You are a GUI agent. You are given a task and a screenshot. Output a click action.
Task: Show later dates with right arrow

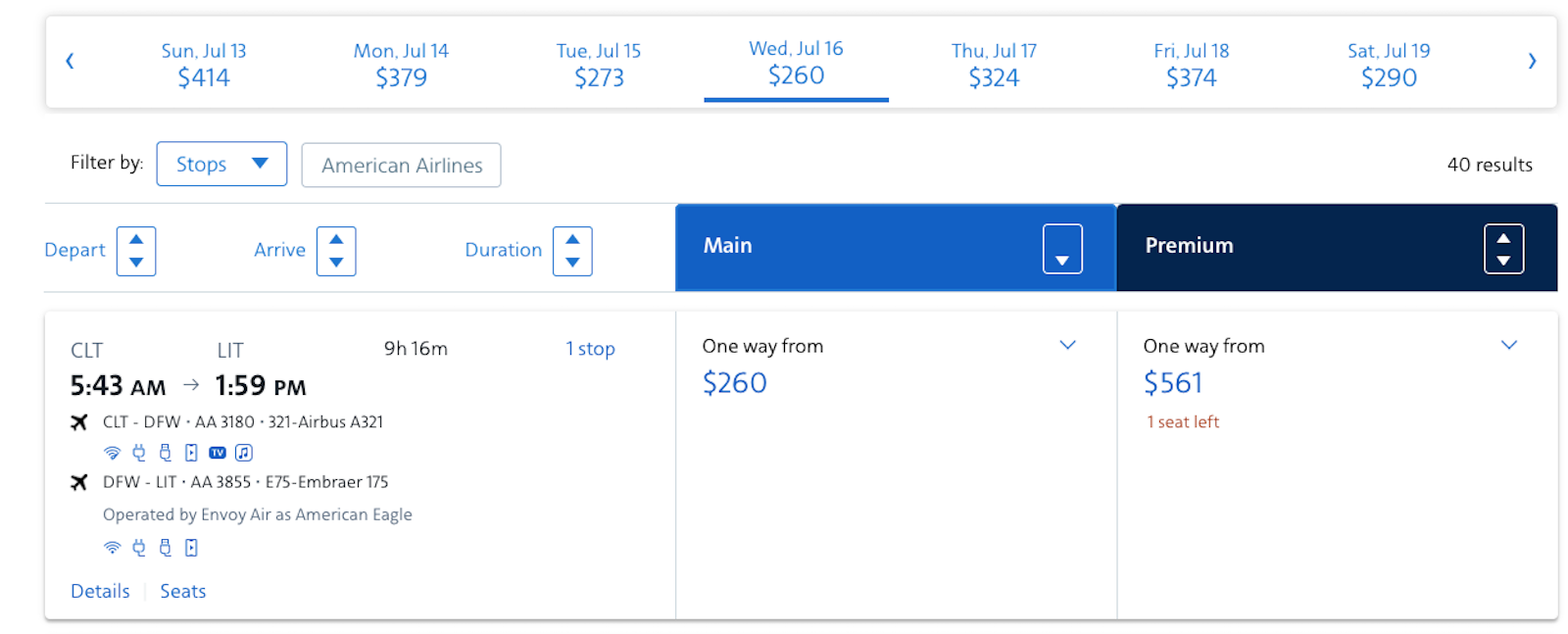tap(1532, 61)
